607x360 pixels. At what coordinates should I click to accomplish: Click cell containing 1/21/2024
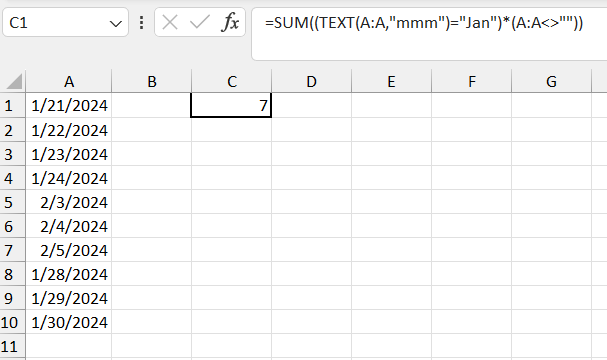tap(69, 105)
